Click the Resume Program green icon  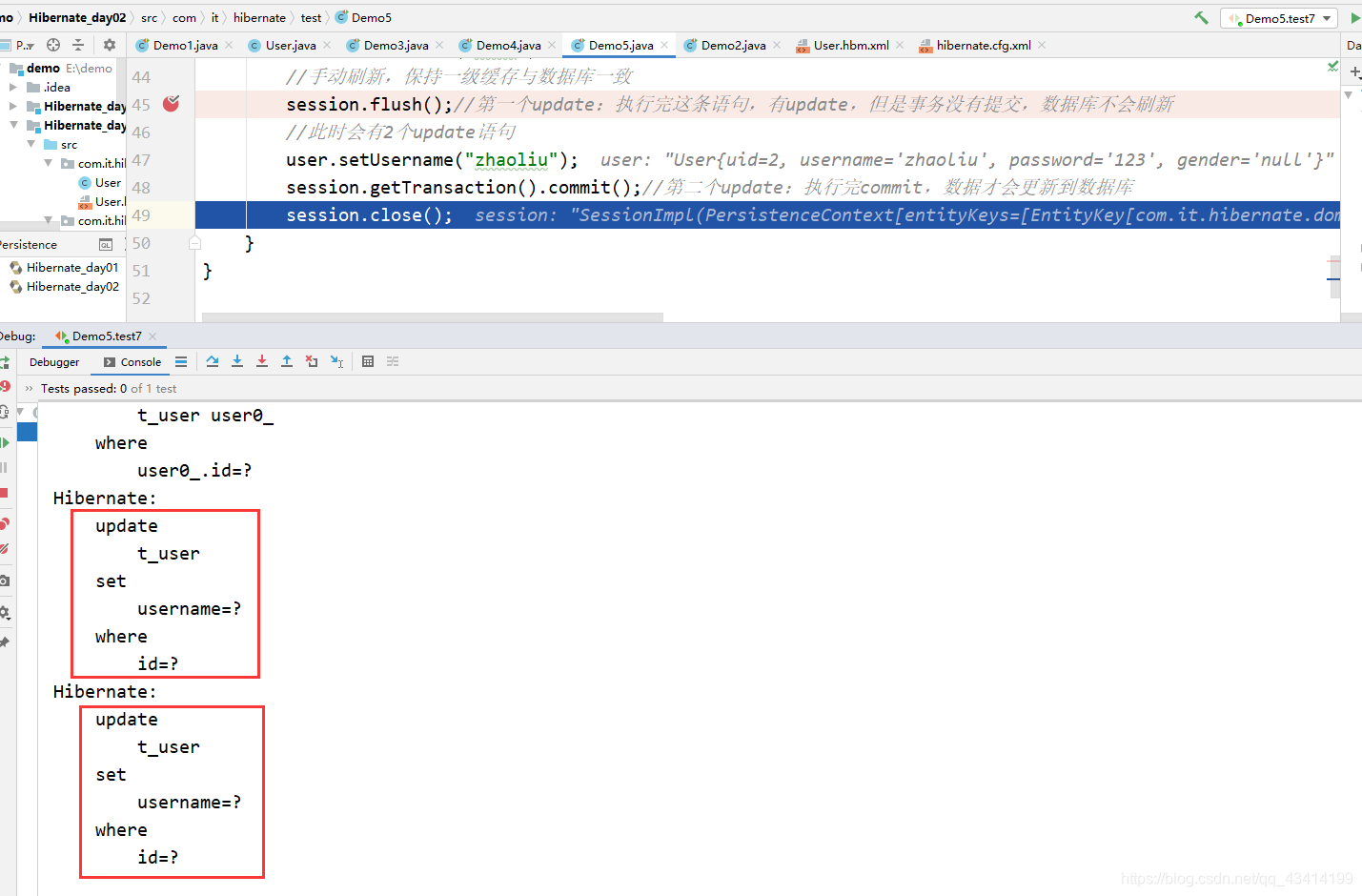coord(5,442)
